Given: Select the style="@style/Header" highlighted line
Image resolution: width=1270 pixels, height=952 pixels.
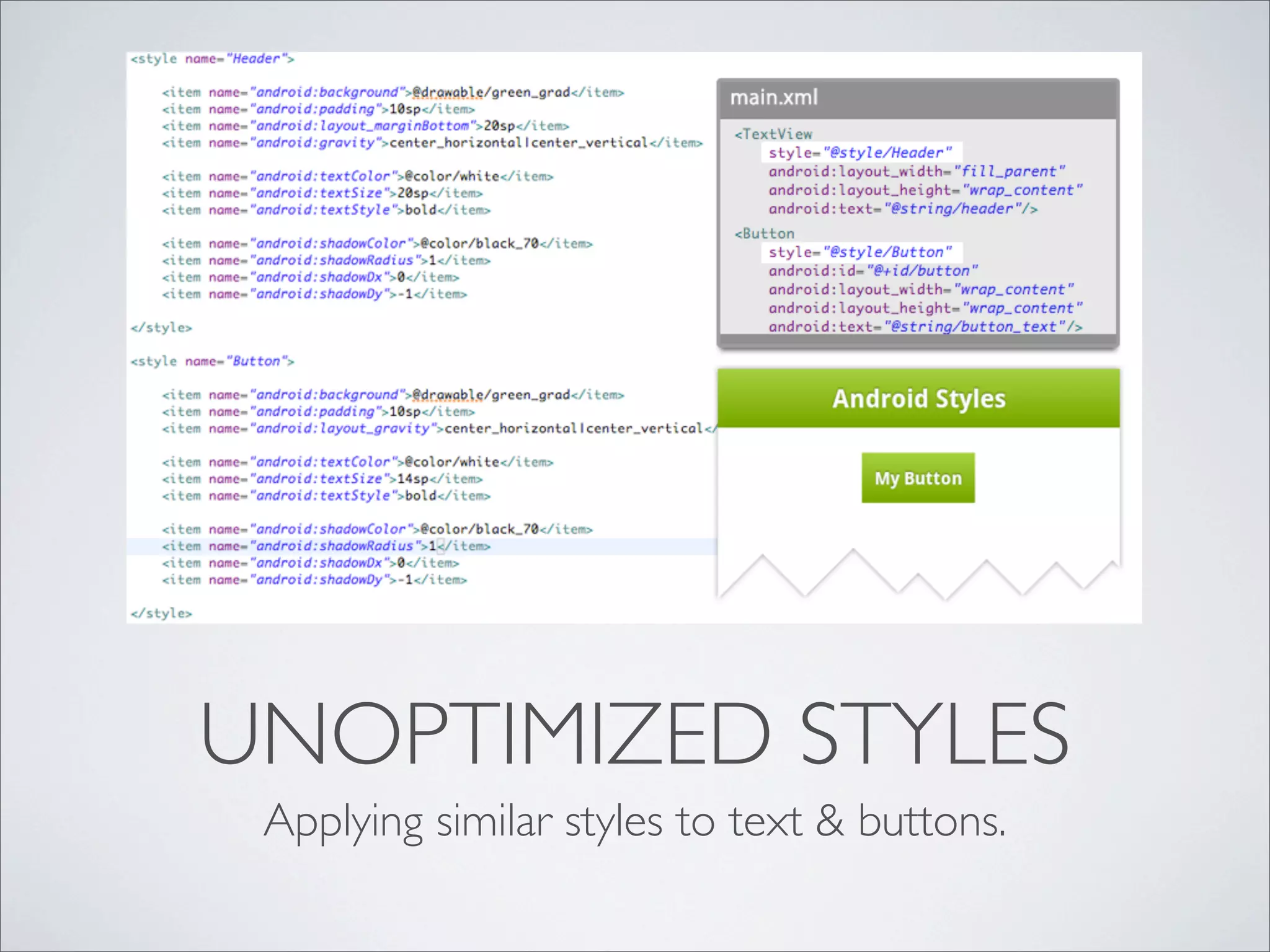Looking at the screenshot, I should coord(861,152).
